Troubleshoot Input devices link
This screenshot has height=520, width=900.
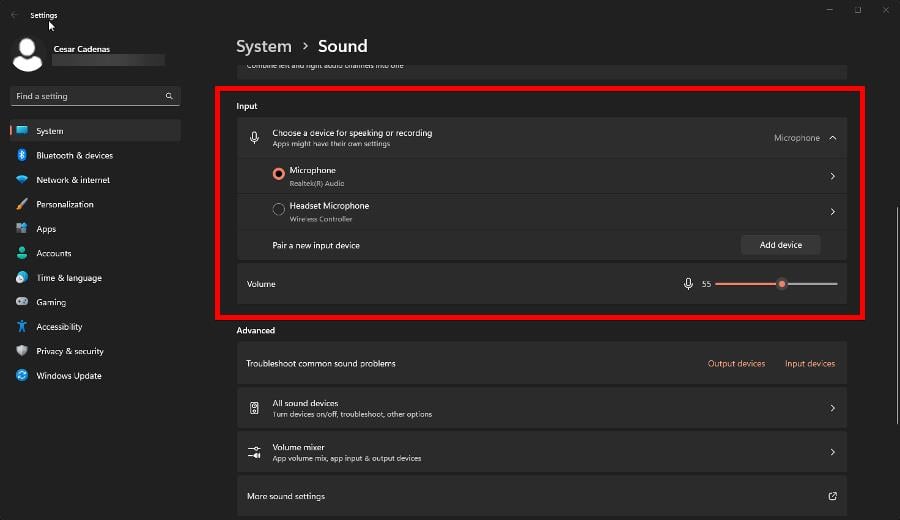coord(810,363)
